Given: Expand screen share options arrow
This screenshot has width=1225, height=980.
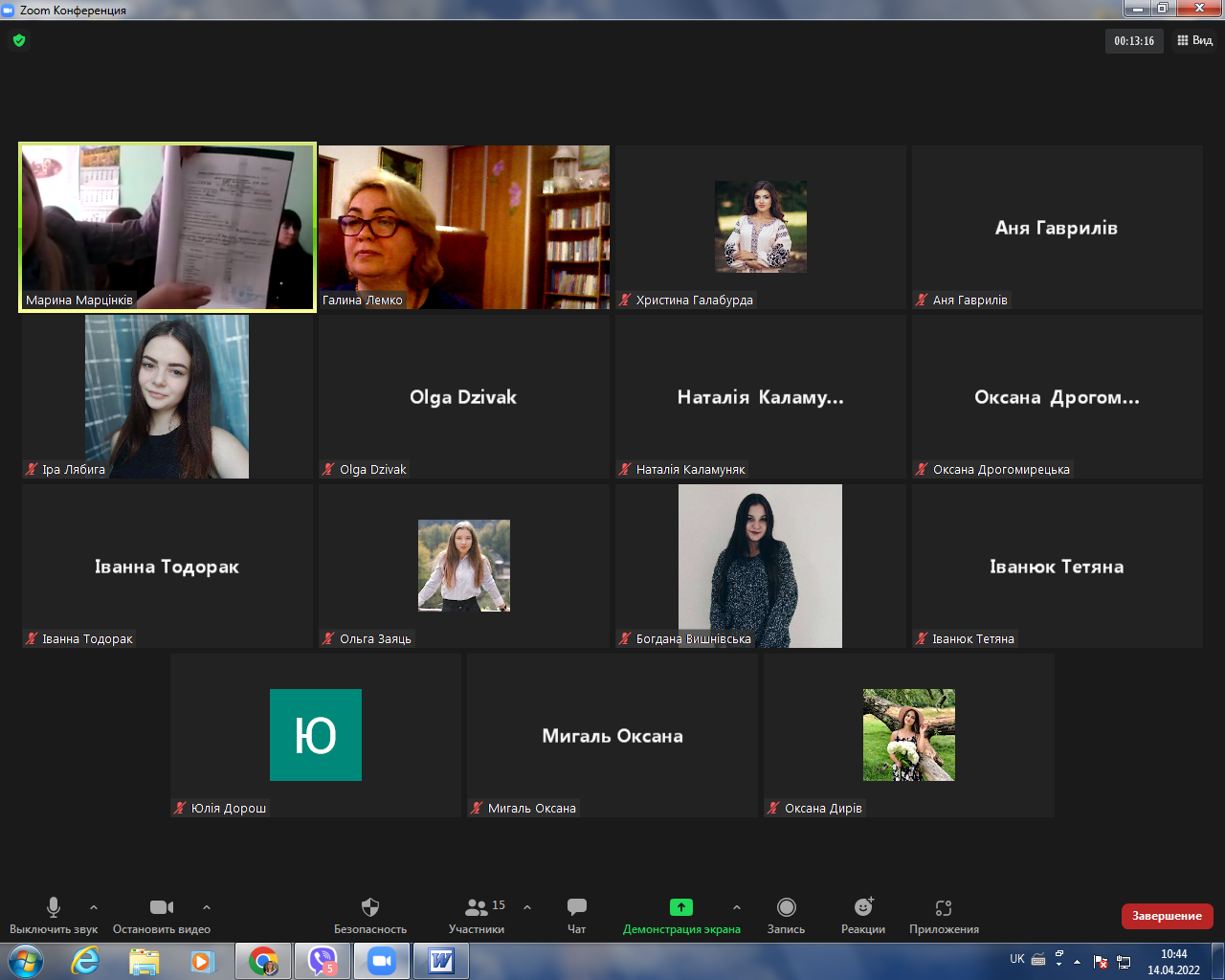Looking at the screenshot, I should [x=736, y=907].
